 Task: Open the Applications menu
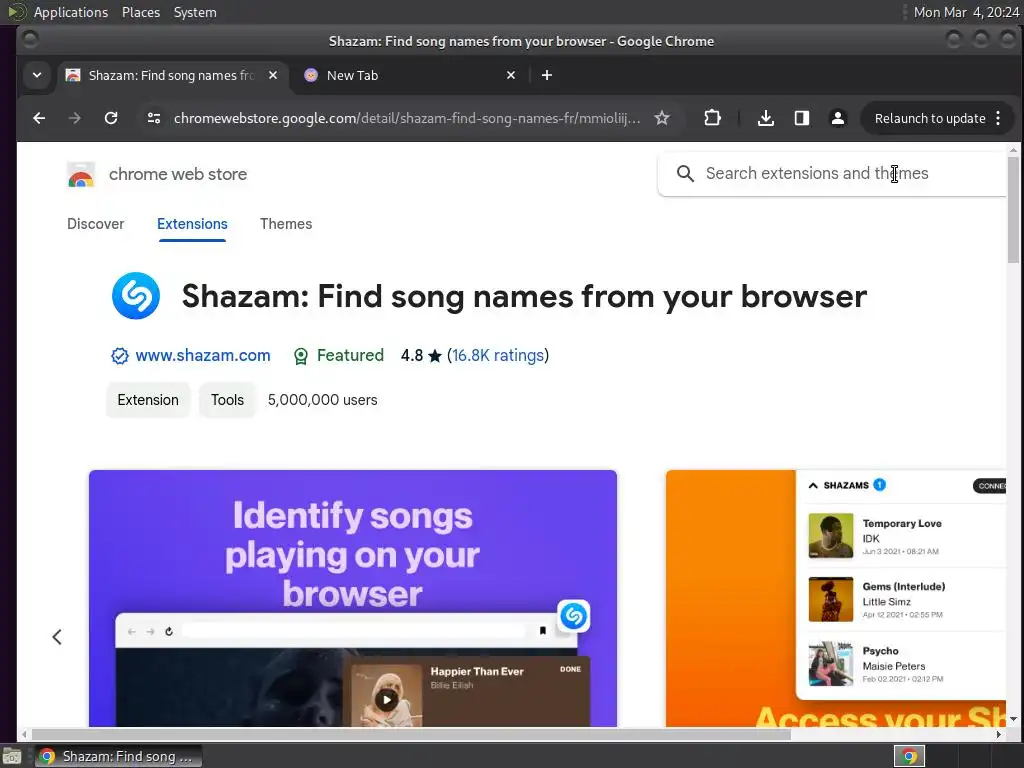(71, 12)
